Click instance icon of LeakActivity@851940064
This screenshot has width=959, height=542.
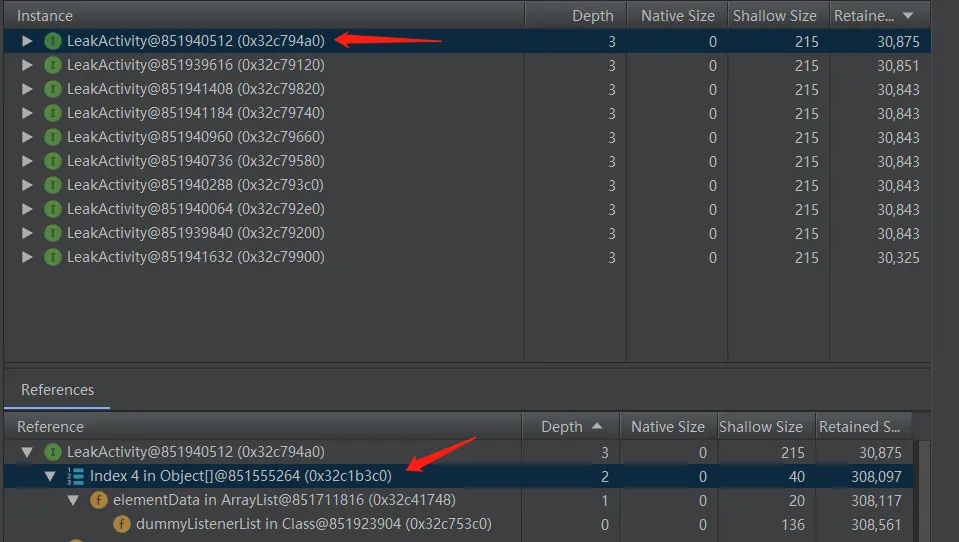pos(53,209)
